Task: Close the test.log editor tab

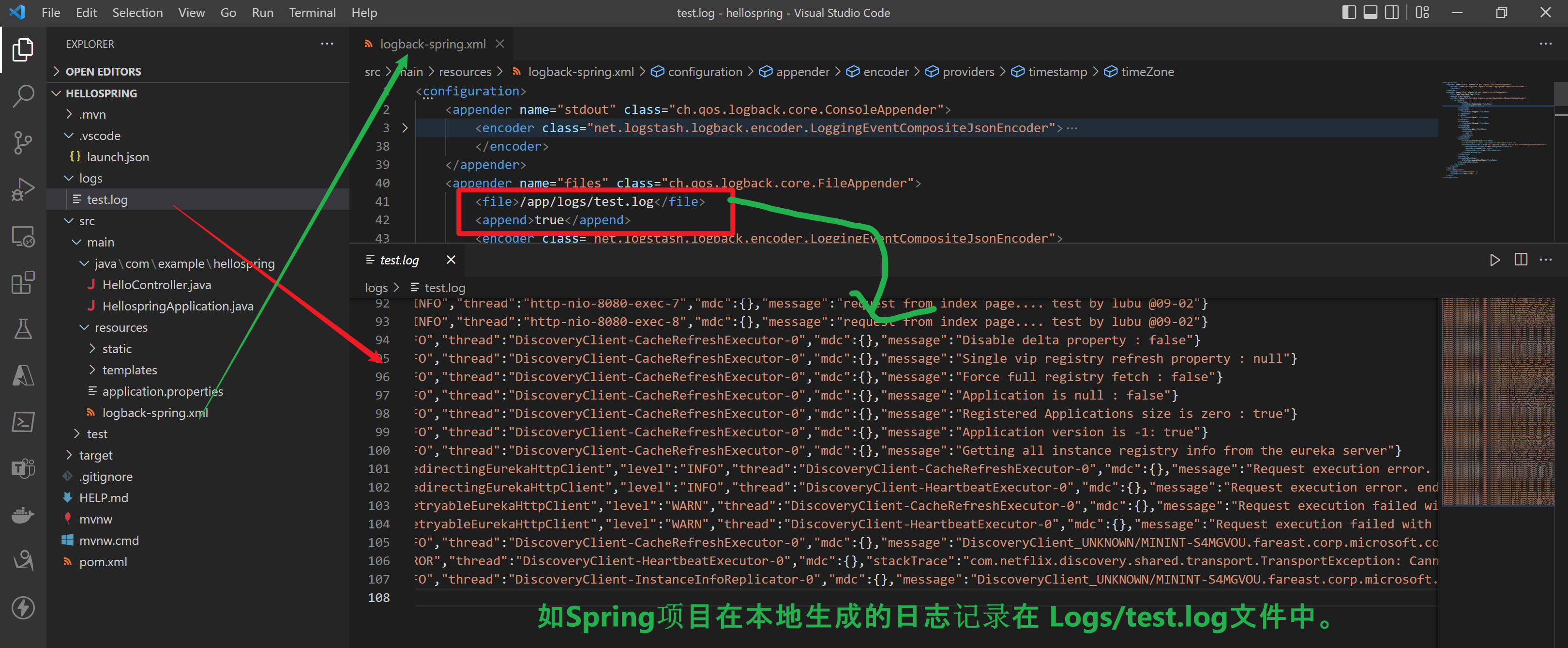Action: pos(451,260)
